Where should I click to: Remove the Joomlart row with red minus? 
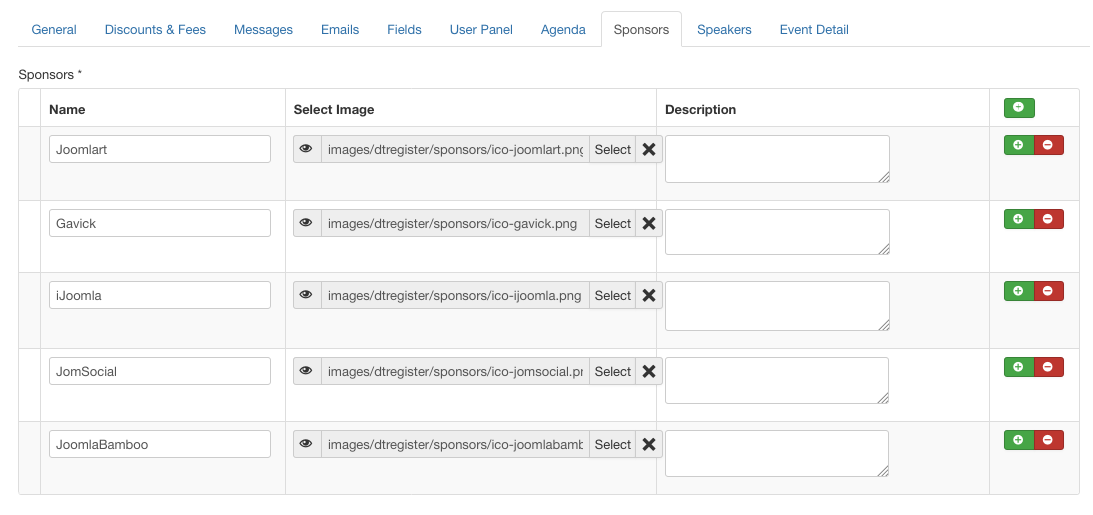click(x=1048, y=144)
